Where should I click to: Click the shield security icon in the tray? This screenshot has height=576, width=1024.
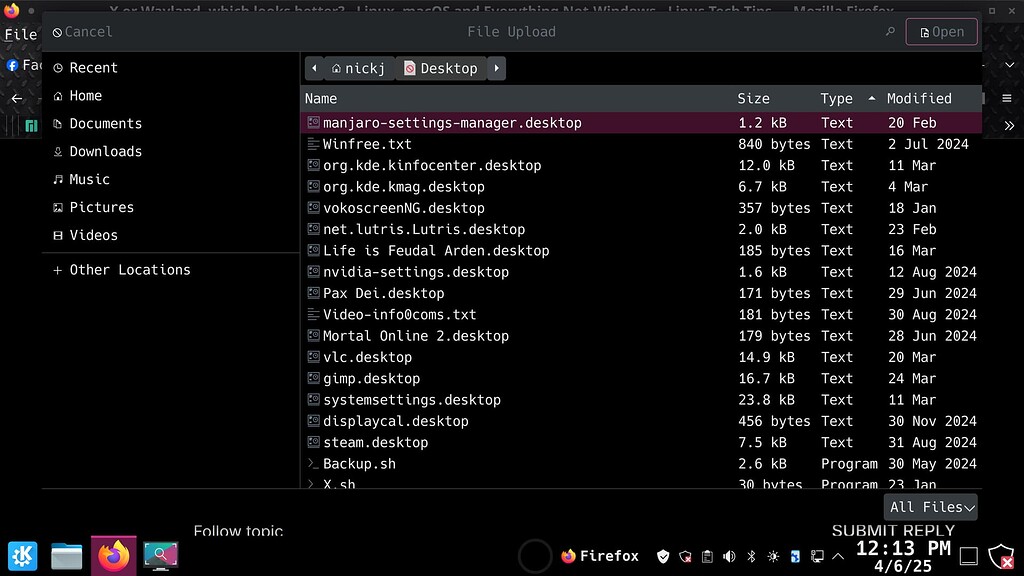(x=663, y=556)
